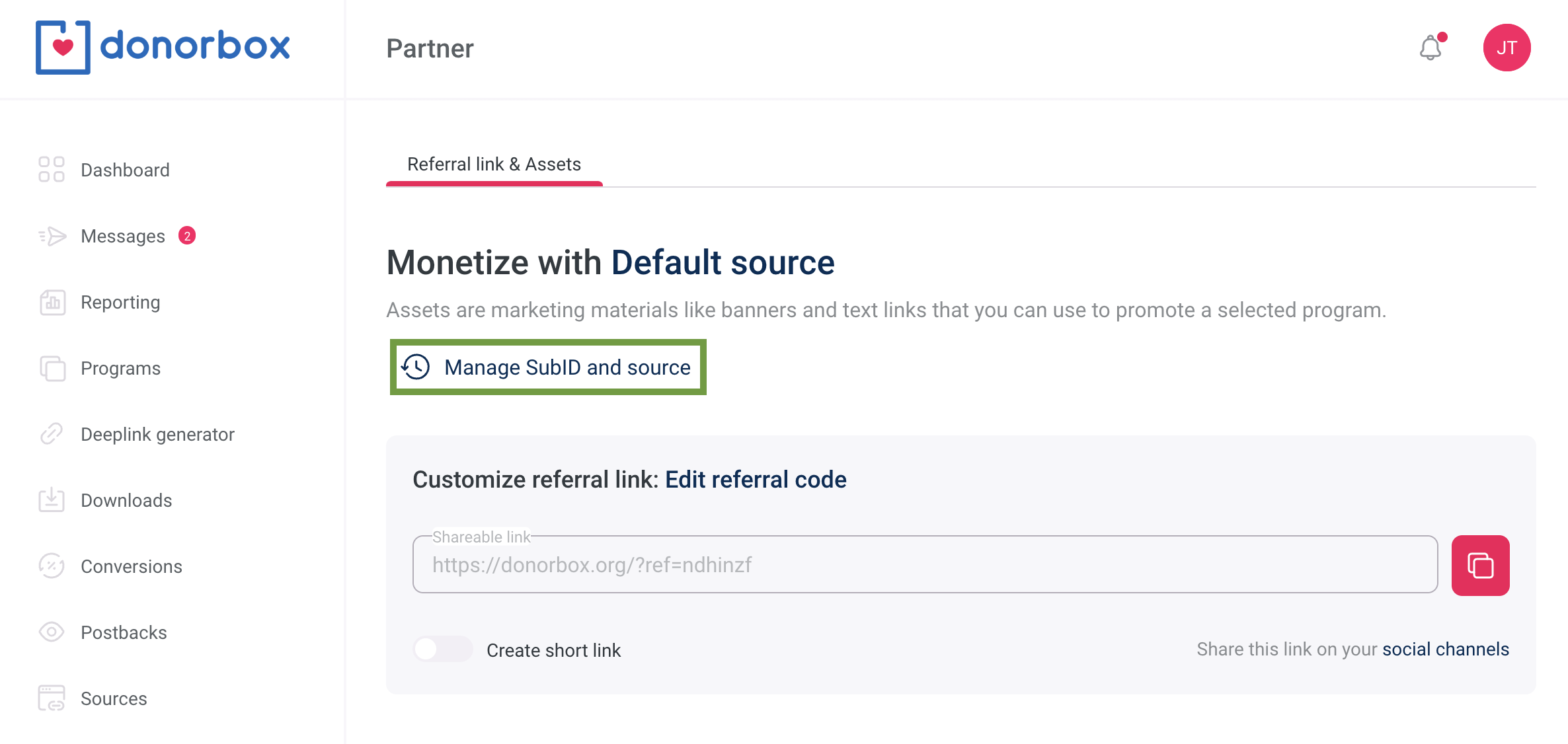Open Reporting in sidebar

tap(120, 303)
